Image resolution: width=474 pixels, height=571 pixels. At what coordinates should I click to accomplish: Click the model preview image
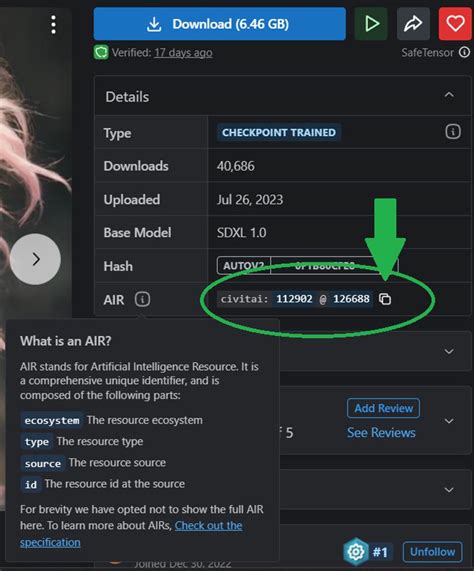[35, 164]
